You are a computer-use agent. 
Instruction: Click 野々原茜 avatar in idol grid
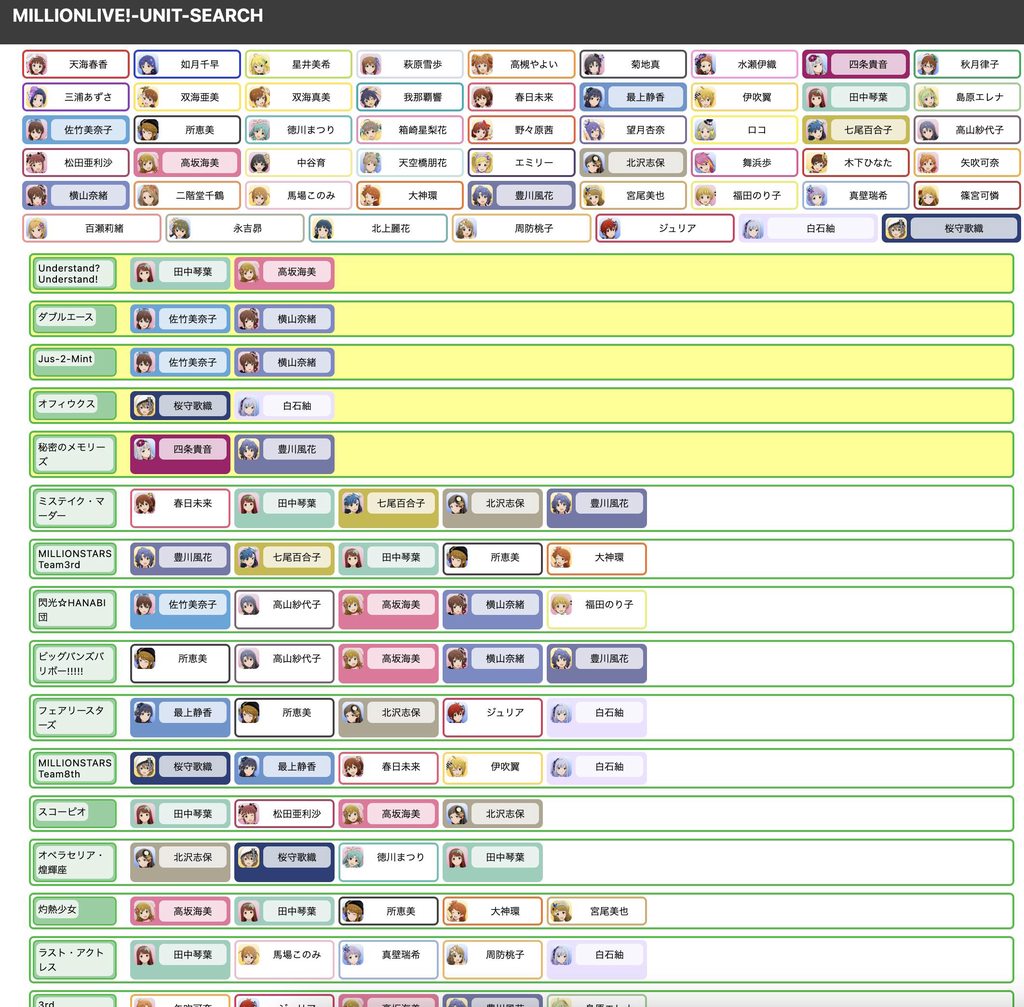point(482,130)
